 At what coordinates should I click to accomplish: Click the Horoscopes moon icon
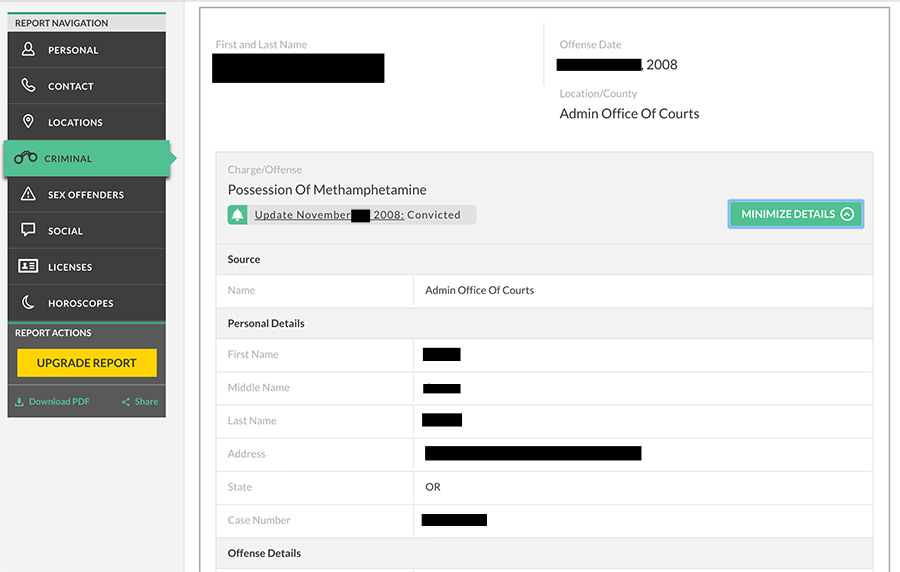[x=28, y=302]
